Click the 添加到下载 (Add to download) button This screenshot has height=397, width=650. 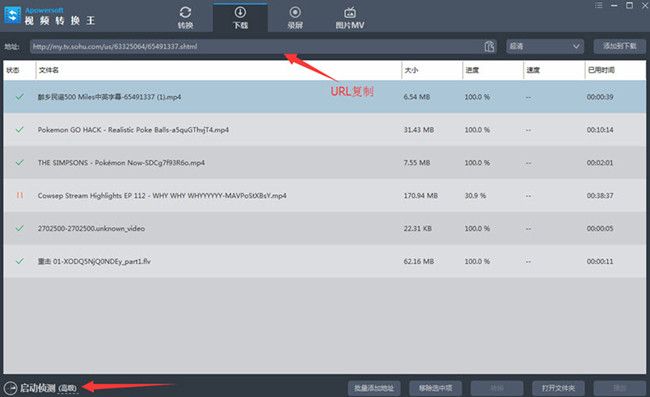619,46
